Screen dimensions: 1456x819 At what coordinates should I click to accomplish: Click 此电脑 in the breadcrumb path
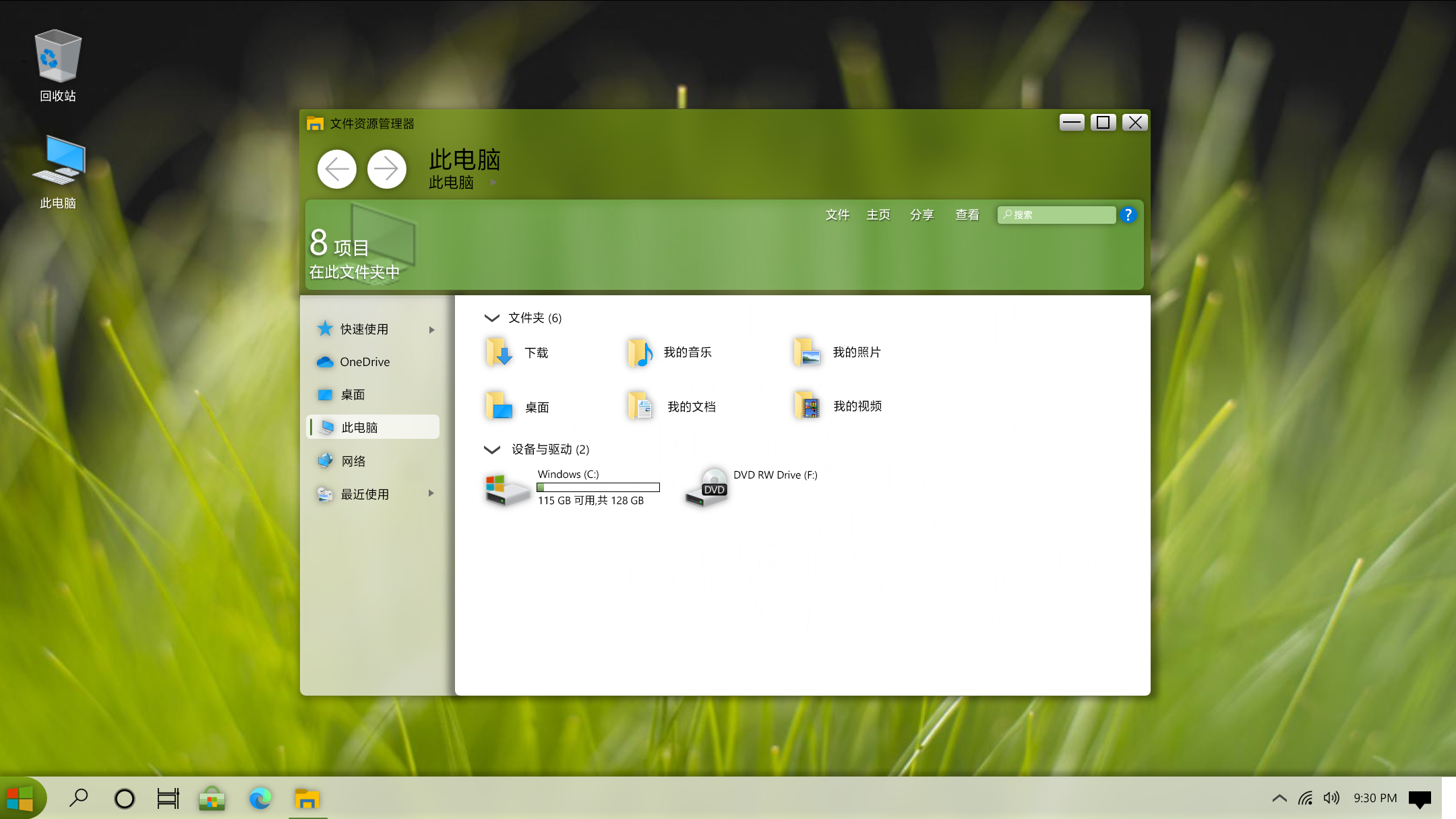451,183
